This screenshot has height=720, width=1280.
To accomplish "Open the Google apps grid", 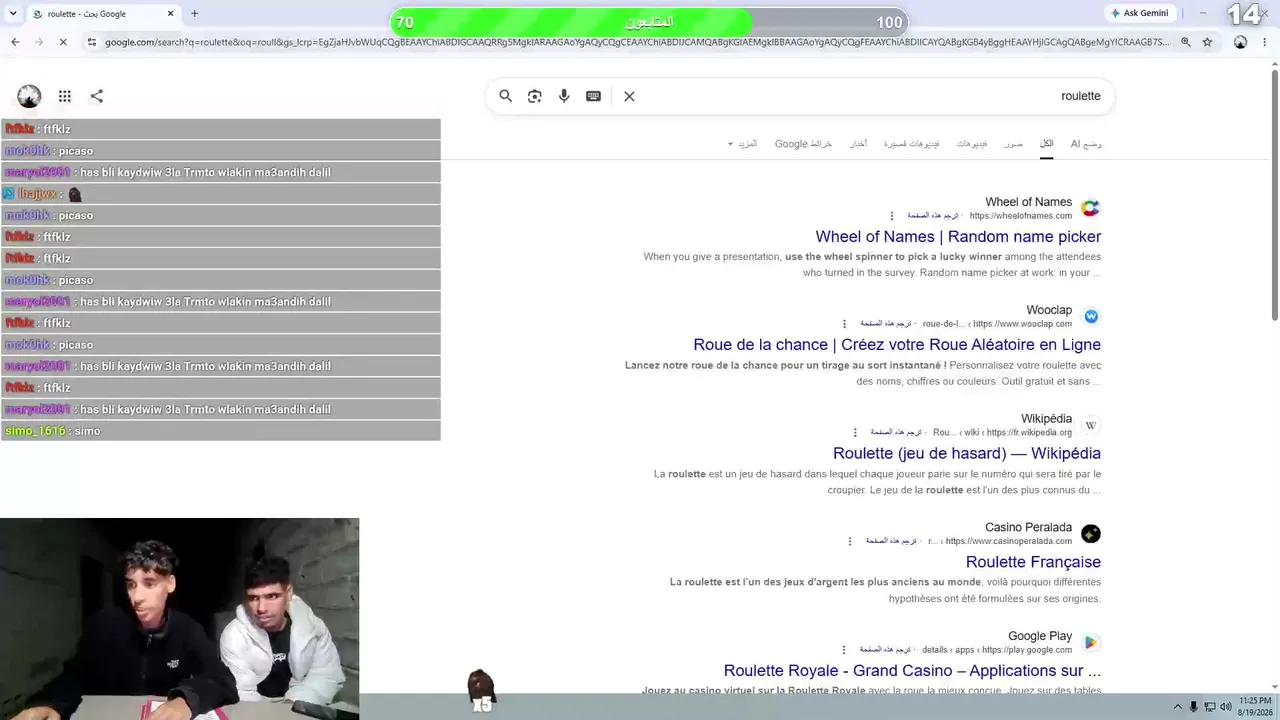I will pos(65,96).
